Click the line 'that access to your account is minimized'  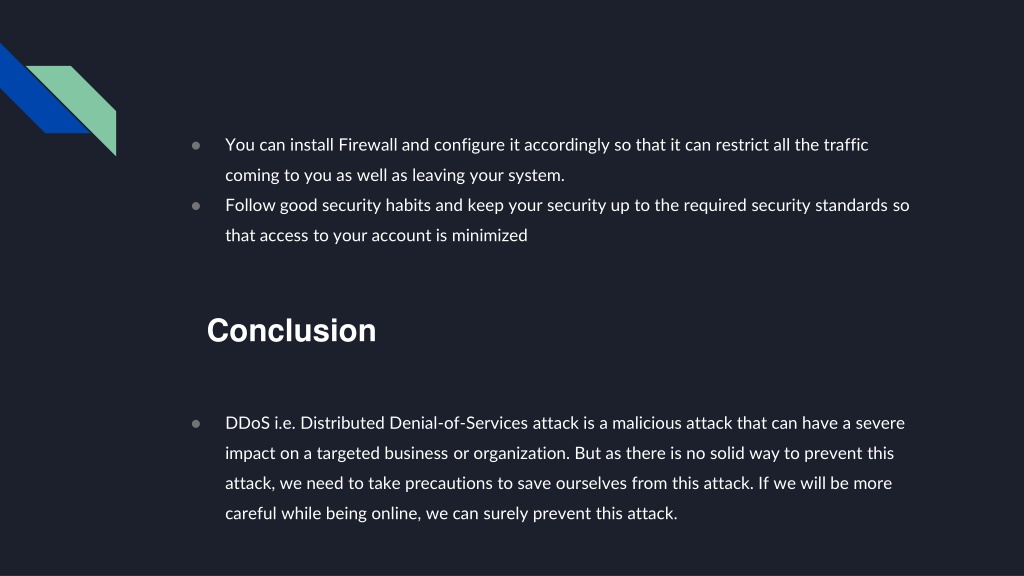coord(376,235)
